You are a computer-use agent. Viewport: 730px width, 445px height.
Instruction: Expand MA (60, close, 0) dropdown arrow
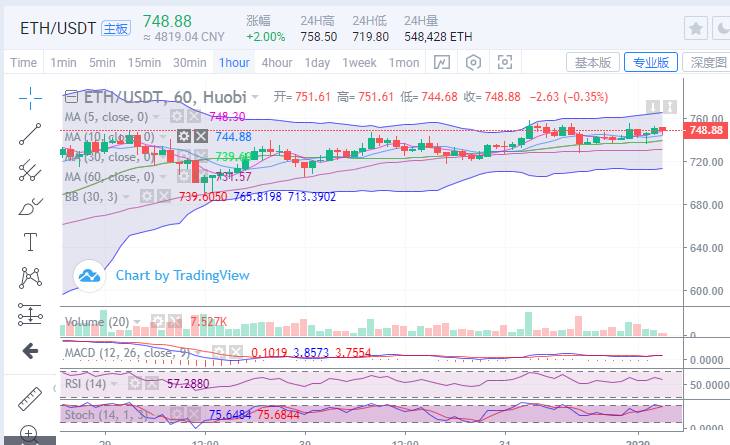163,177
